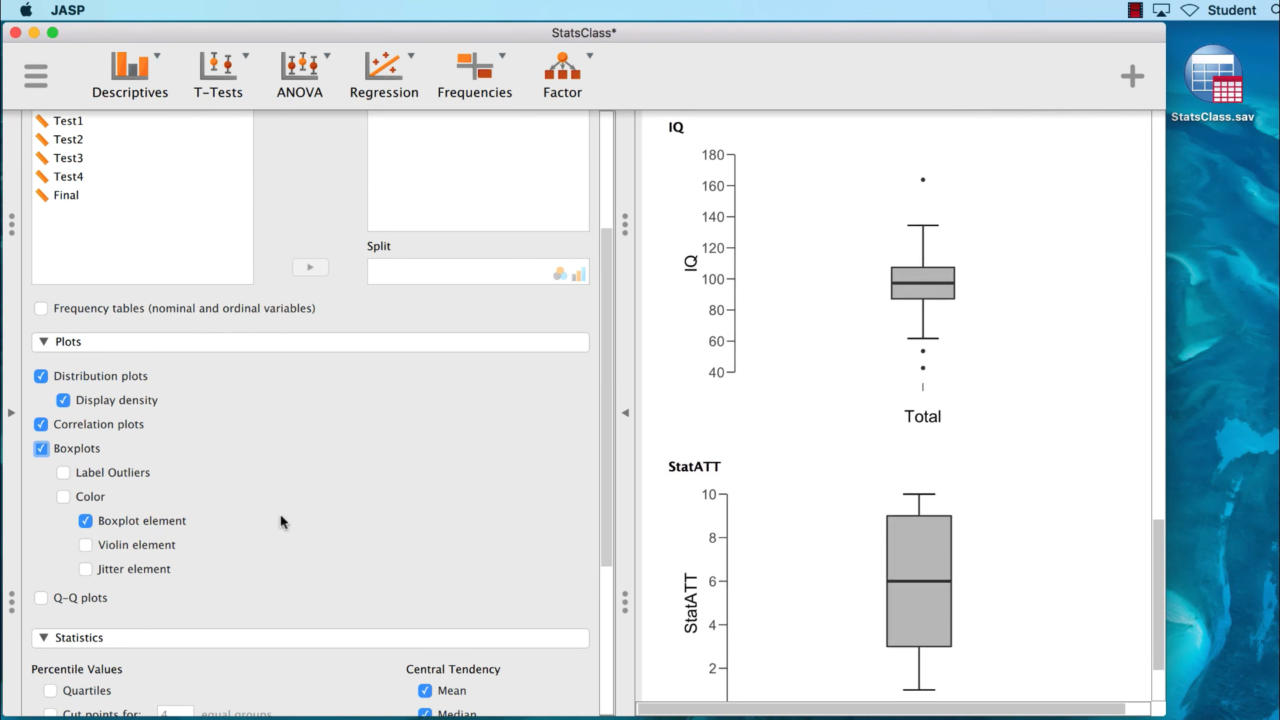1280x720 pixels.
Task: Click the Wi-Fi status icon
Action: pos(1189,10)
